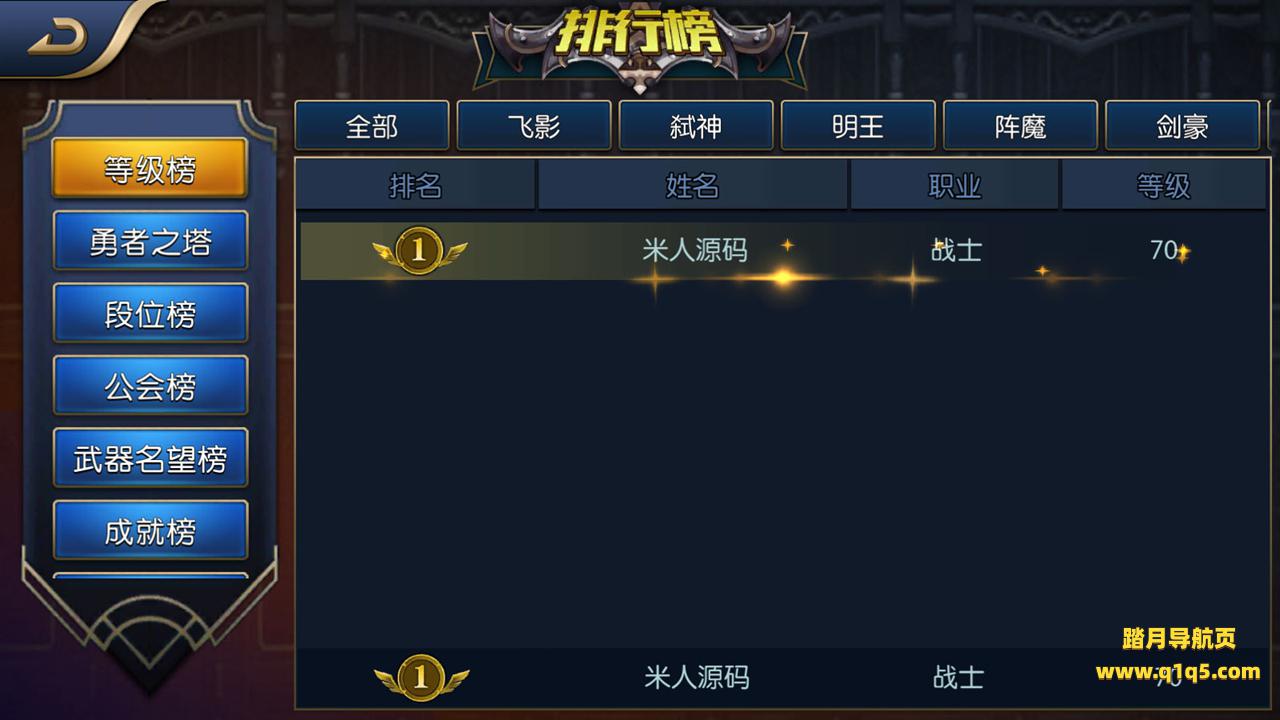Filter rankings by 飞影 class
1280x720 pixels.
click(x=534, y=126)
